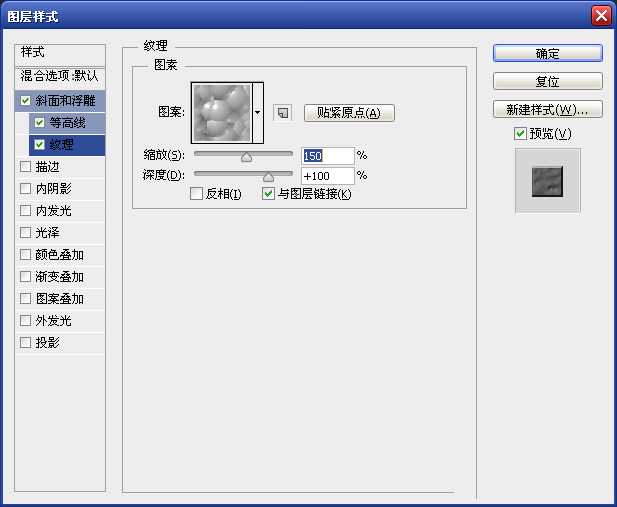Select the 等高线 sub-item
The image size is (617, 507).
coord(68,123)
